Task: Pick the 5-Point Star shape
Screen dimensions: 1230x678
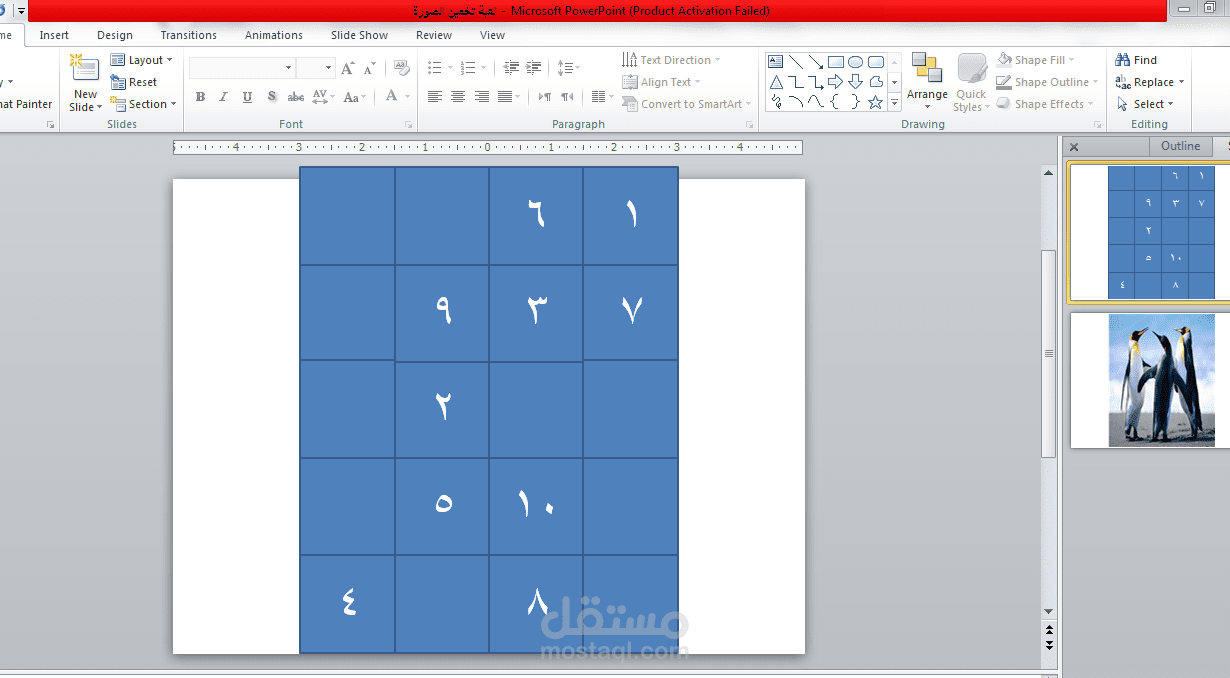Action: coord(876,102)
